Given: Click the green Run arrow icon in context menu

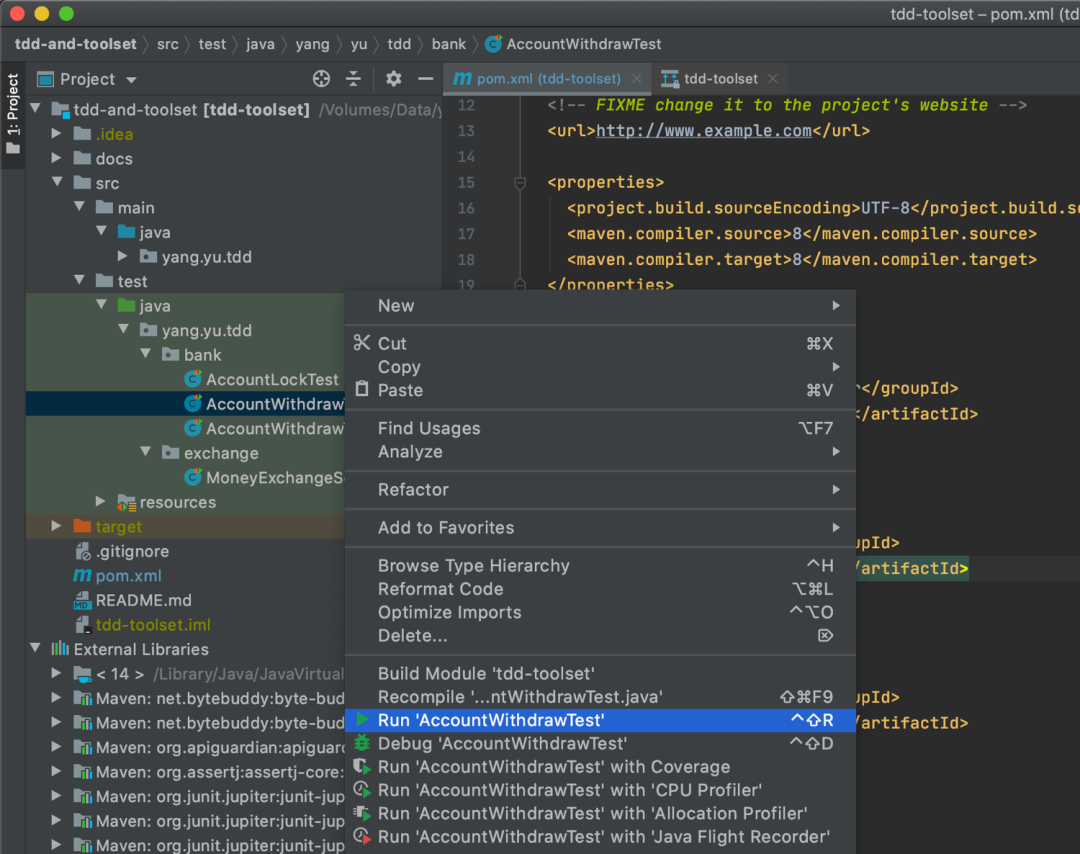Looking at the screenshot, I should 362,720.
